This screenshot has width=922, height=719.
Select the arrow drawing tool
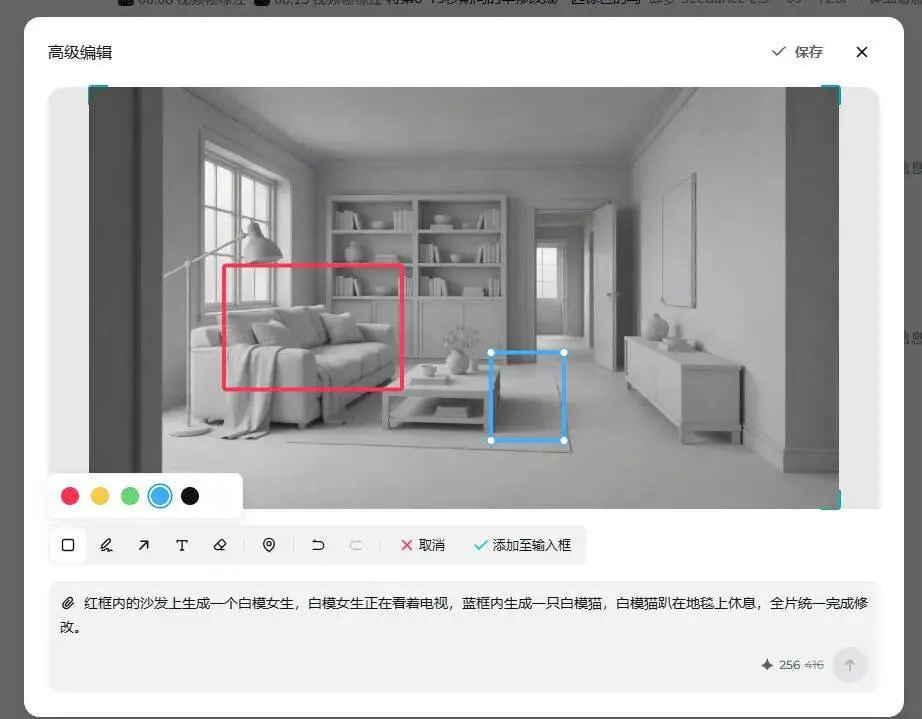coord(143,545)
